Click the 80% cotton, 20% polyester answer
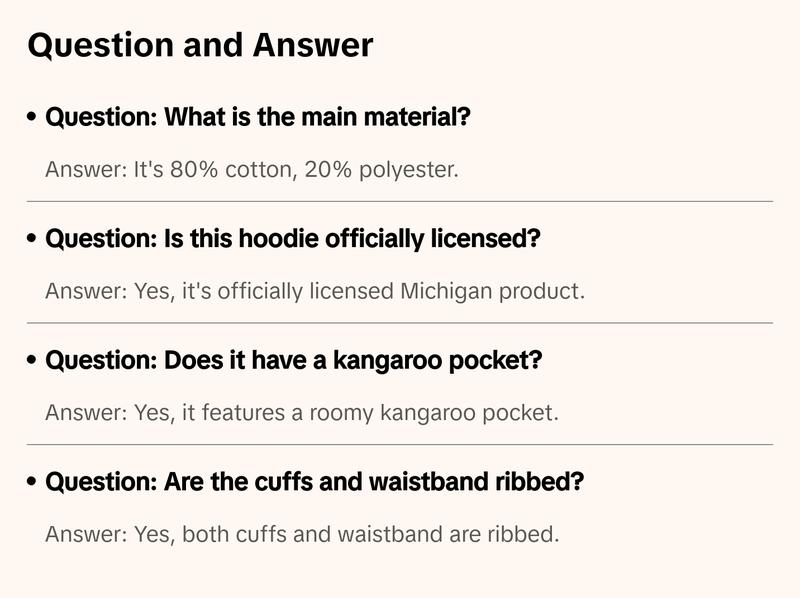 pos(251,169)
